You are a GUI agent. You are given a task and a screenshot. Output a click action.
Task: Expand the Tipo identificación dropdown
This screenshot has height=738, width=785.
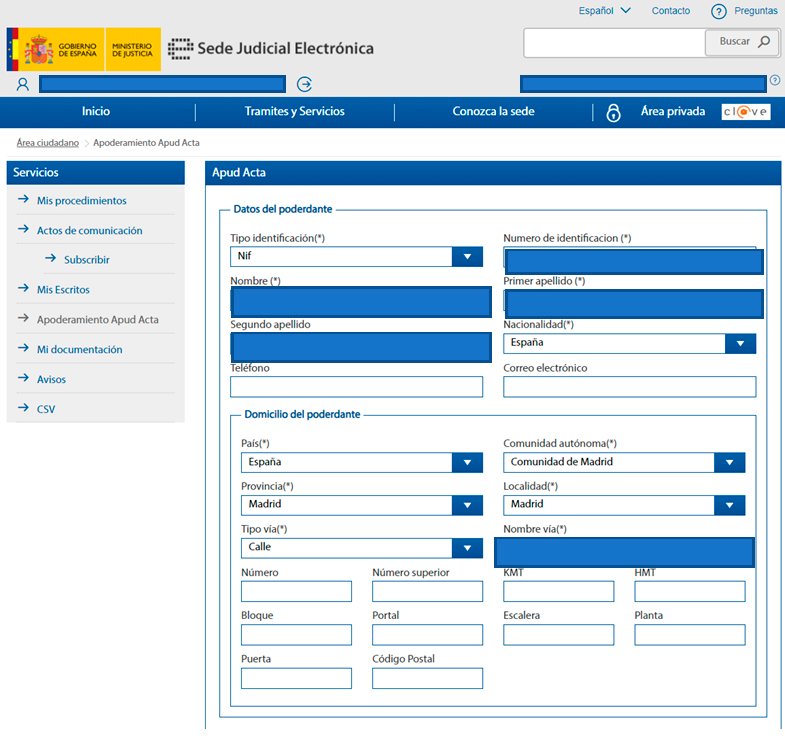tap(466, 257)
